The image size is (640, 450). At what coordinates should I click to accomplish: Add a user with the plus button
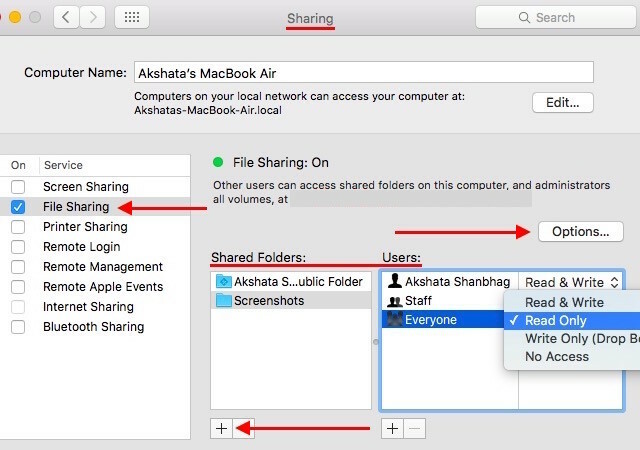pos(392,428)
